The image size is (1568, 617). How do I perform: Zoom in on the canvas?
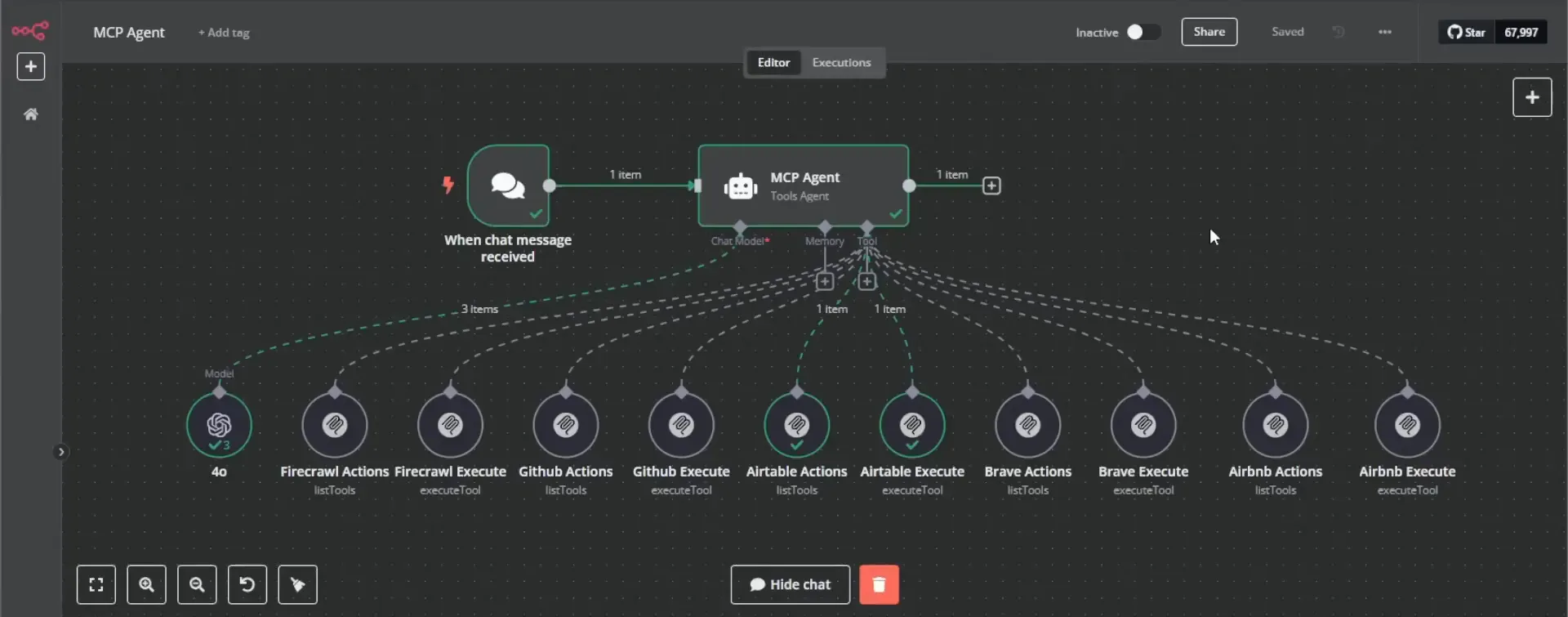pos(147,584)
